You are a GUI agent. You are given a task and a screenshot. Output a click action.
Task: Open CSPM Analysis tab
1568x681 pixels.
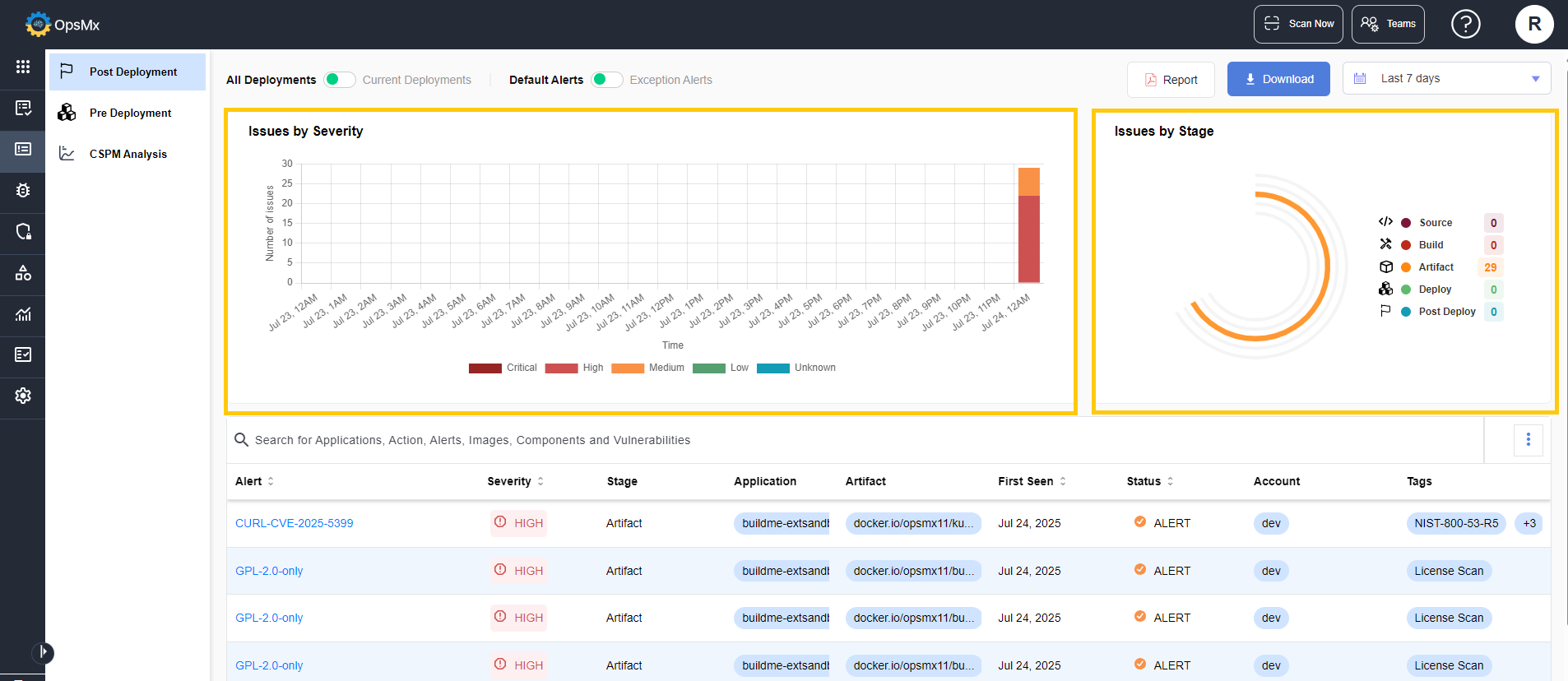tap(127, 154)
